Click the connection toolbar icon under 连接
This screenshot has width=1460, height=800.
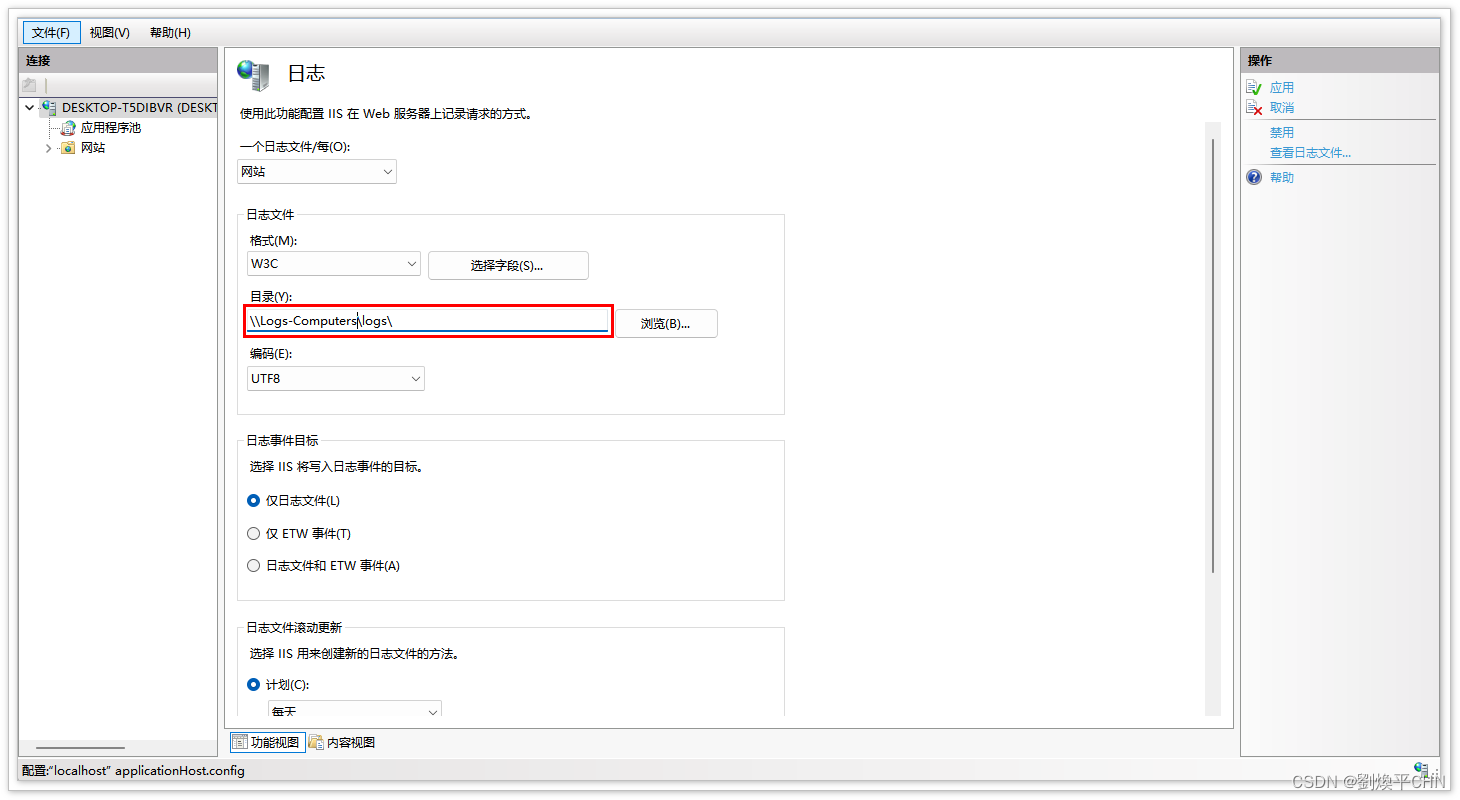[30, 86]
